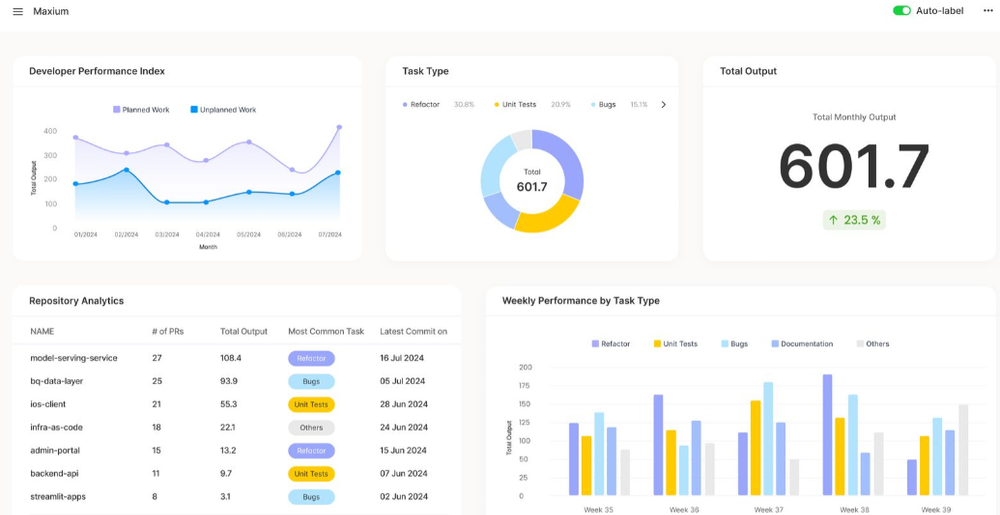This screenshot has height=515, width=1000.
Task: Toggle Documentation legend in weekly bar chart
Action: tap(802, 344)
